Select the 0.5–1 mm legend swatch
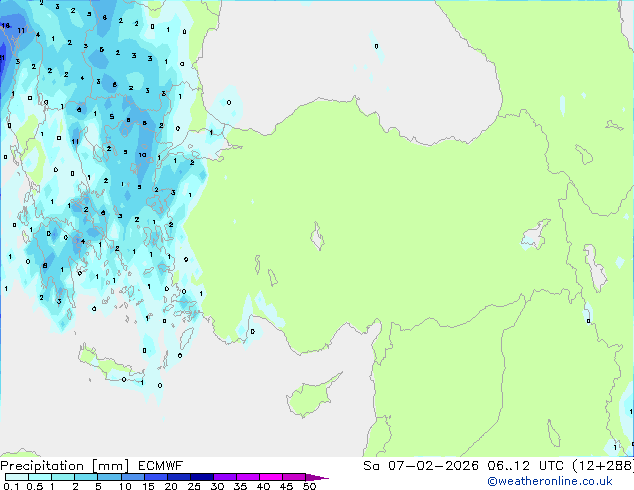Image resolution: width=634 pixels, height=490 pixels. 40,477
